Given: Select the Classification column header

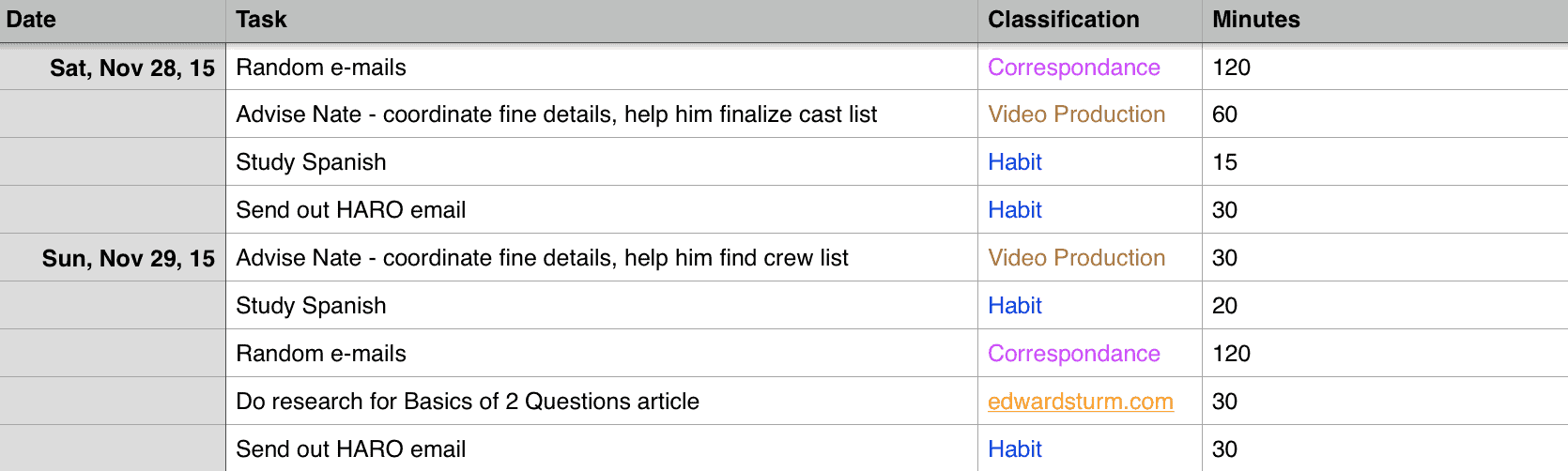Looking at the screenshot, I should click(1090, 20).
